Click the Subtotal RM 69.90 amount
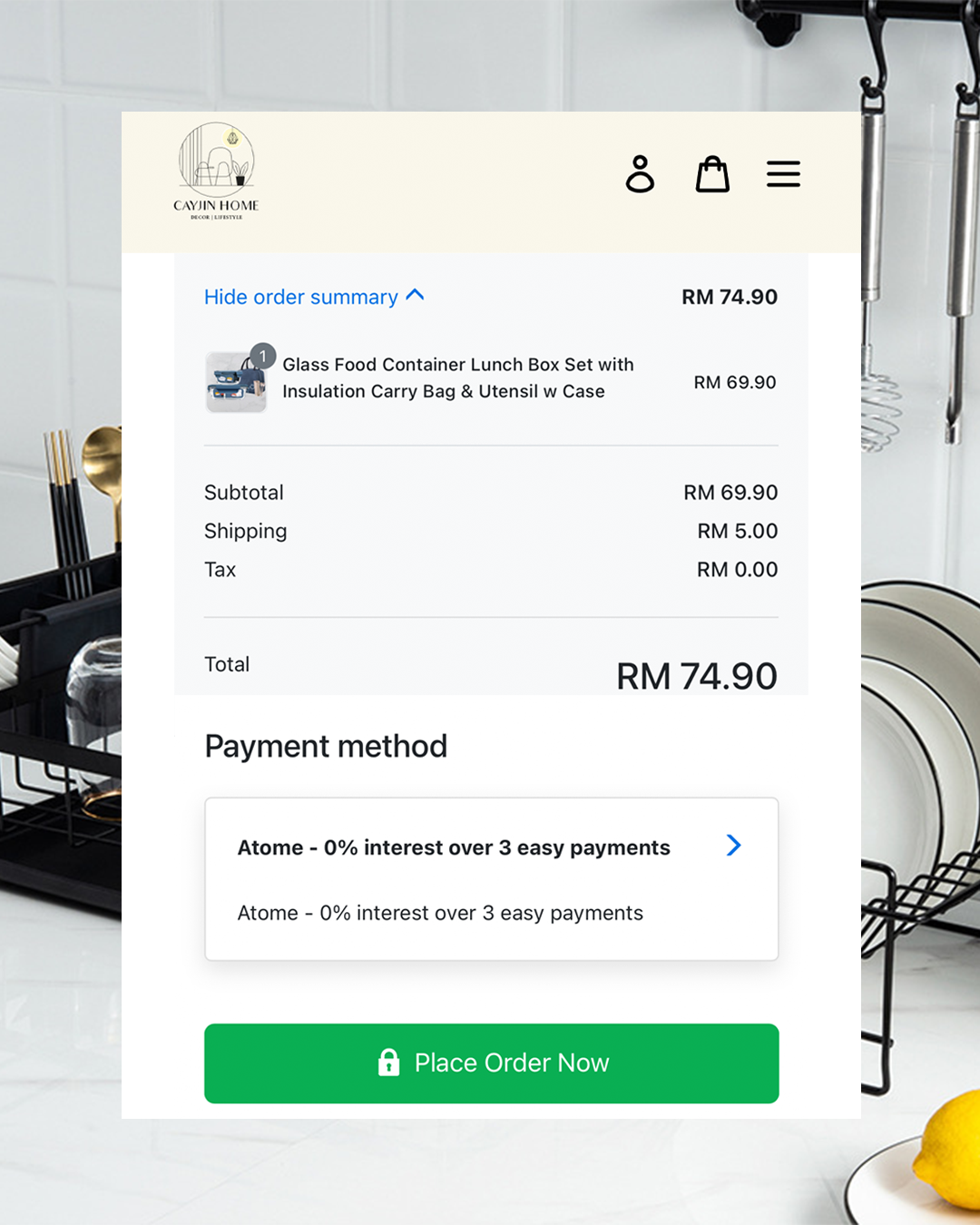Viewport: 980px width, 1225px height. click(x=730, y=493)
